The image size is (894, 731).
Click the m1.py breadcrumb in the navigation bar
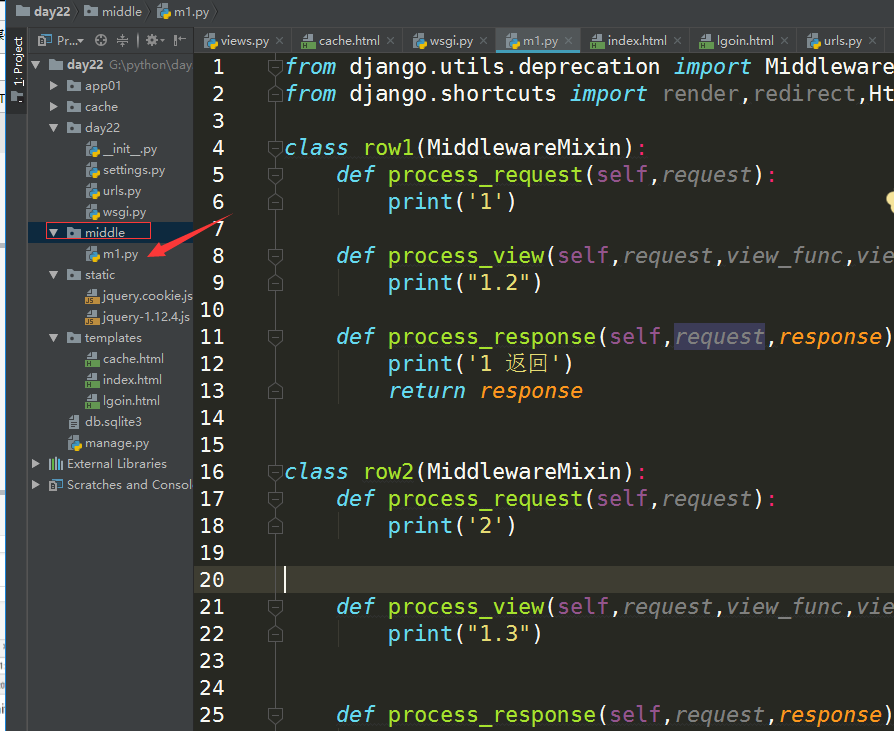tap(183, 11)
